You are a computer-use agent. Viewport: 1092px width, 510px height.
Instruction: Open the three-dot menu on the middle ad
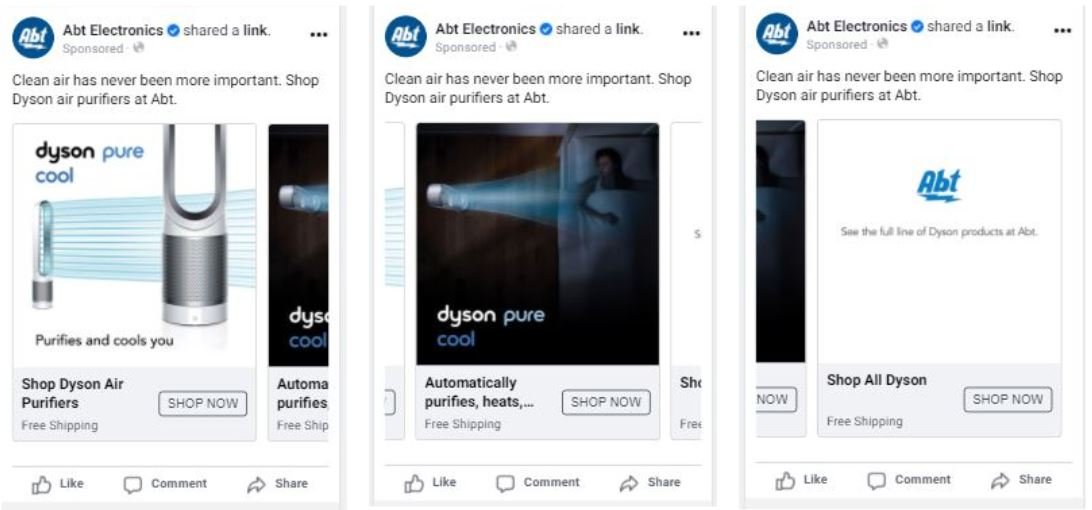tap(691, 33)
